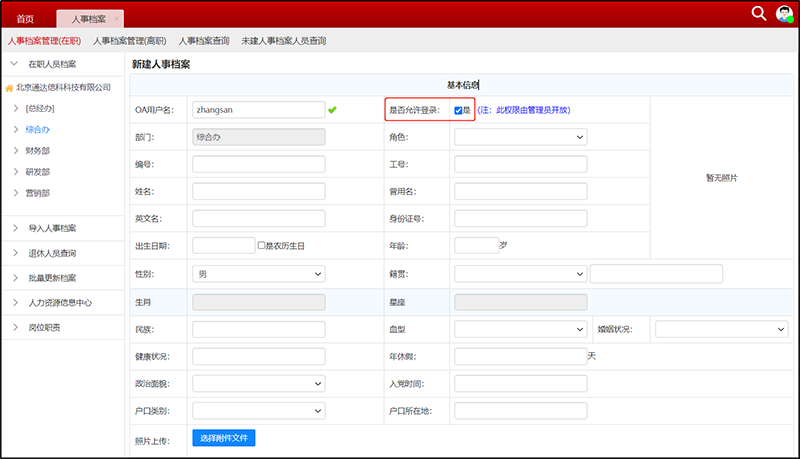Collapse the 在职人员档案 section

coord(14,64)
